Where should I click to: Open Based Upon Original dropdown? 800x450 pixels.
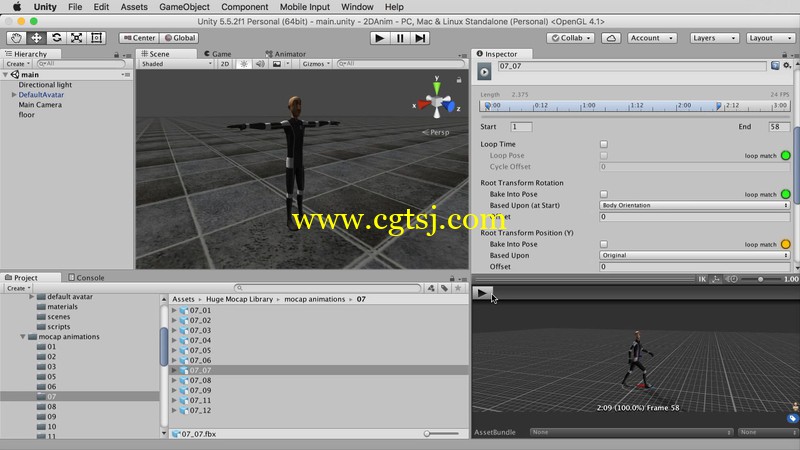(x=694, y=255)
